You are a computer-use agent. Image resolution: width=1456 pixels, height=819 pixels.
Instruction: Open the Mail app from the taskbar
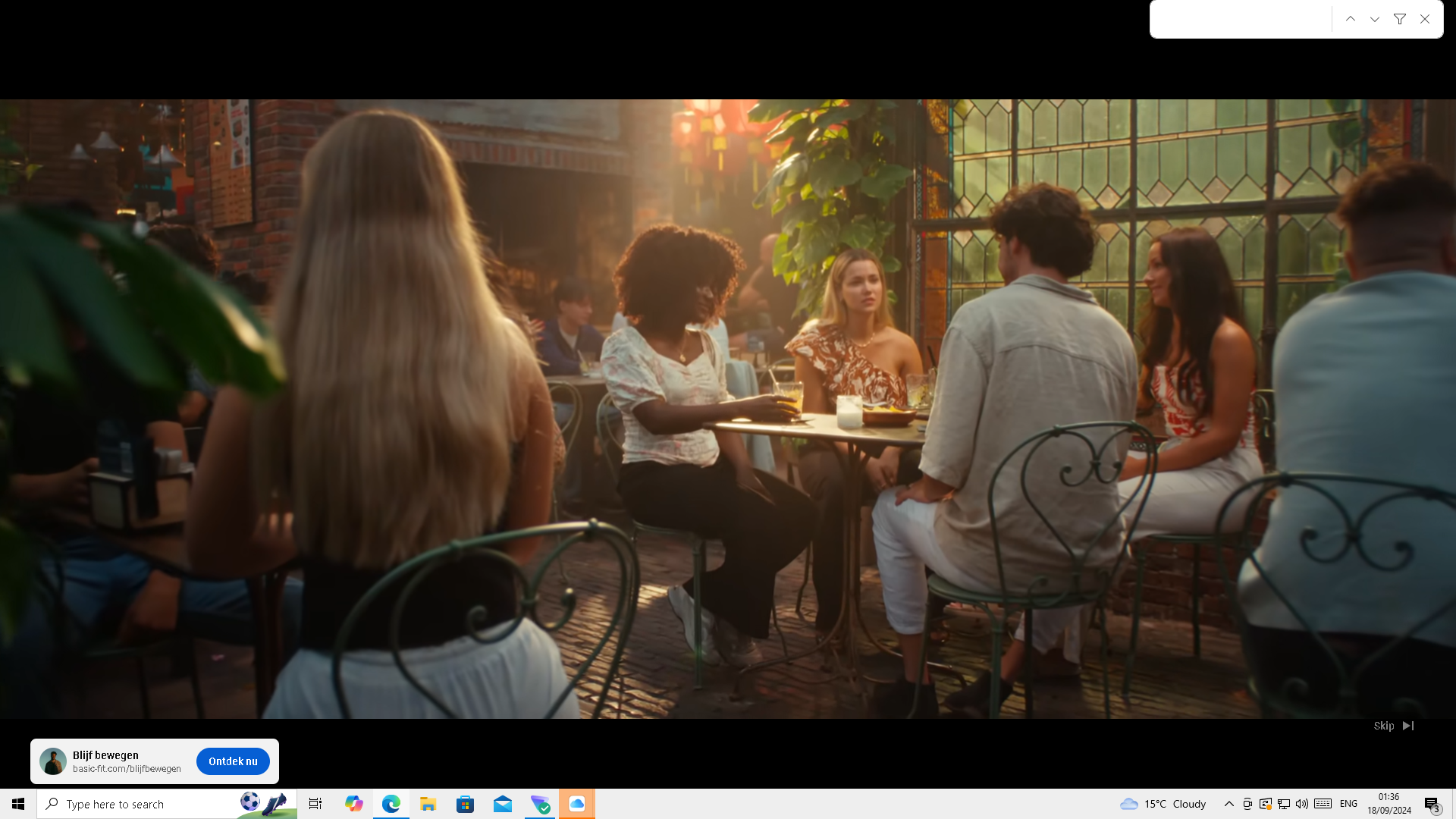[x=503, y=804]
